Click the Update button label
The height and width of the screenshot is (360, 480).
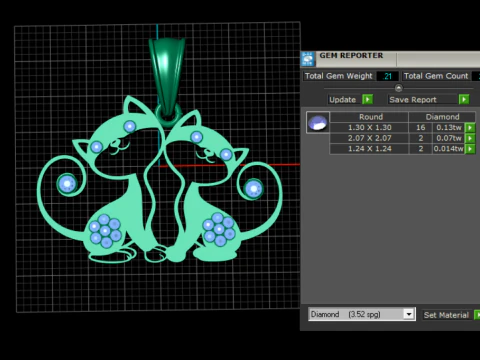(342, 100)
